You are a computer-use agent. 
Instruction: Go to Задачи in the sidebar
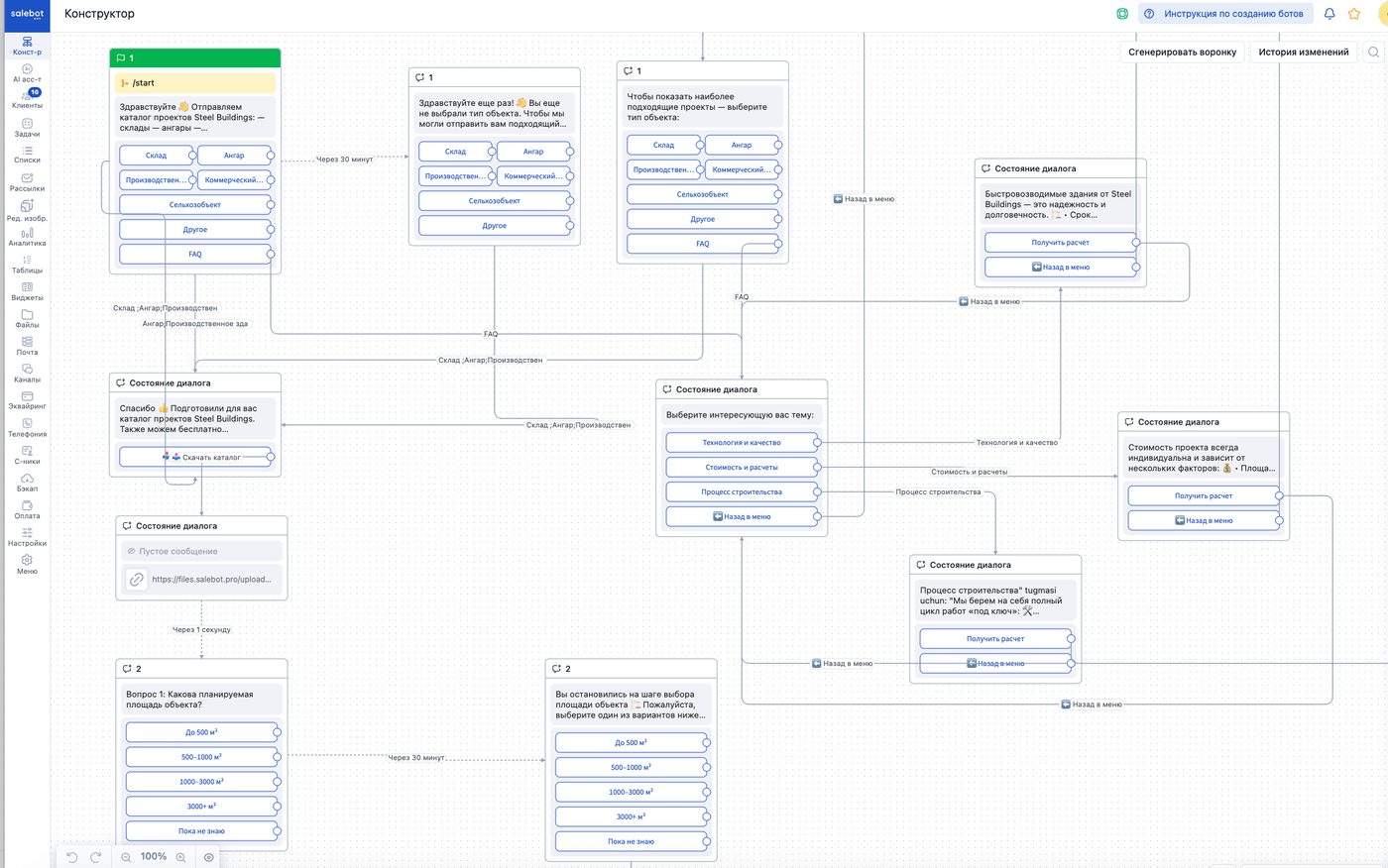(x=27, y=128)
